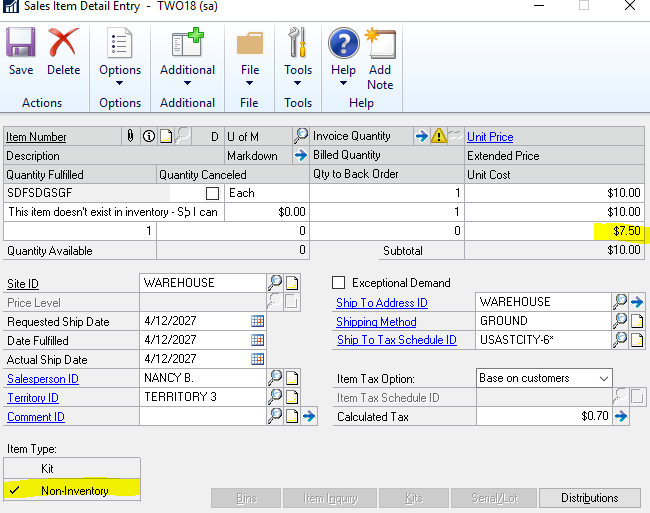Expand the Help dropdown arrow
This screenshot has width=650, height=513.
point(343,83)
